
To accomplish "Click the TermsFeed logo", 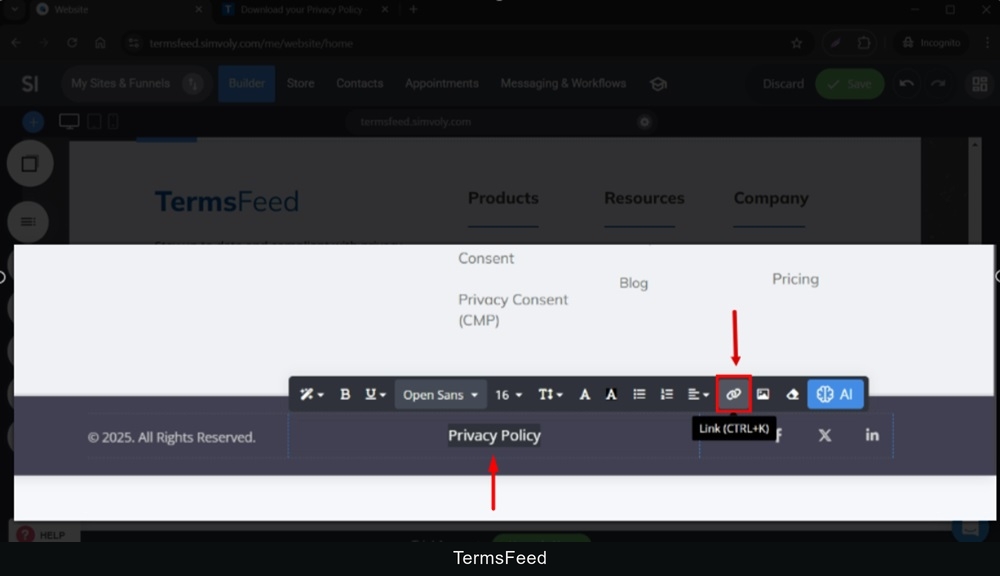I will [x=227, y=202].
